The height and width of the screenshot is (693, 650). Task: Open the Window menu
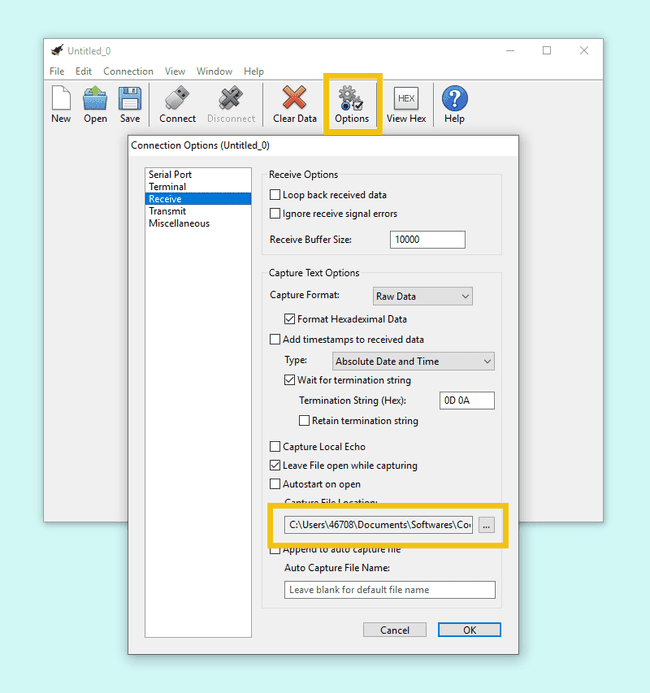tap(214, 72)
